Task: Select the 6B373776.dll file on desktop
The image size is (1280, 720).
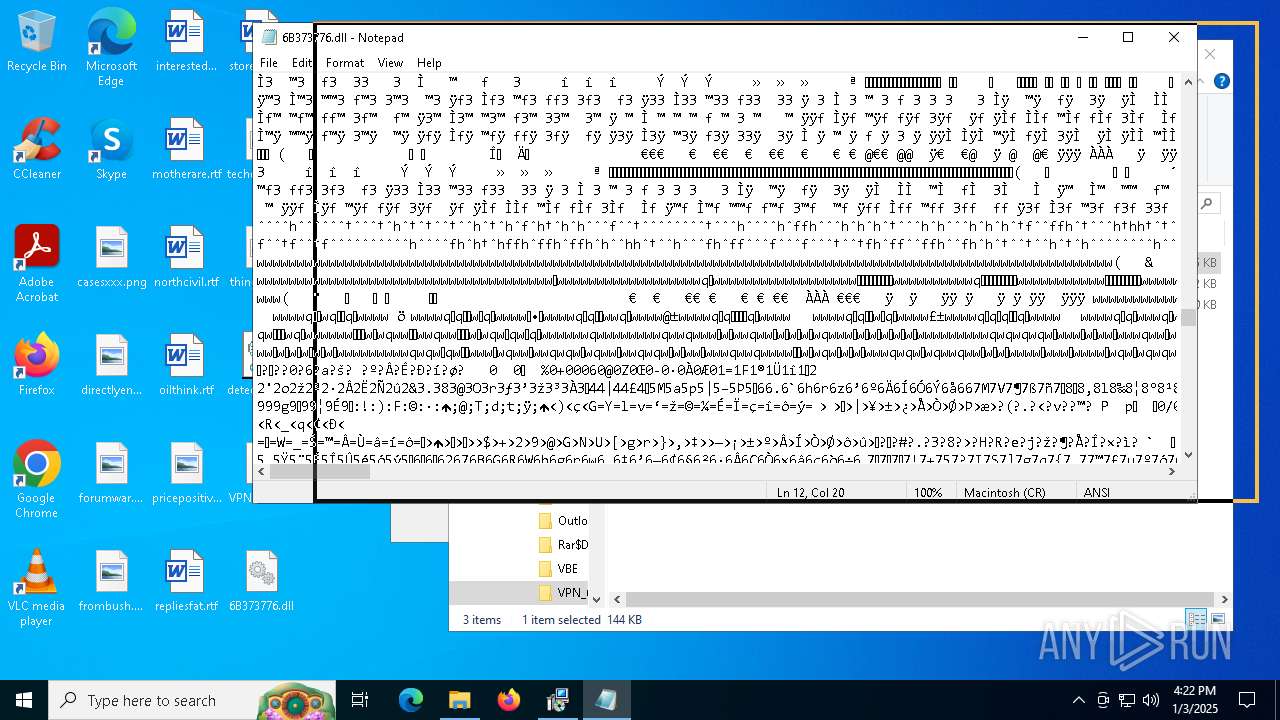Action: click(261, 581)
